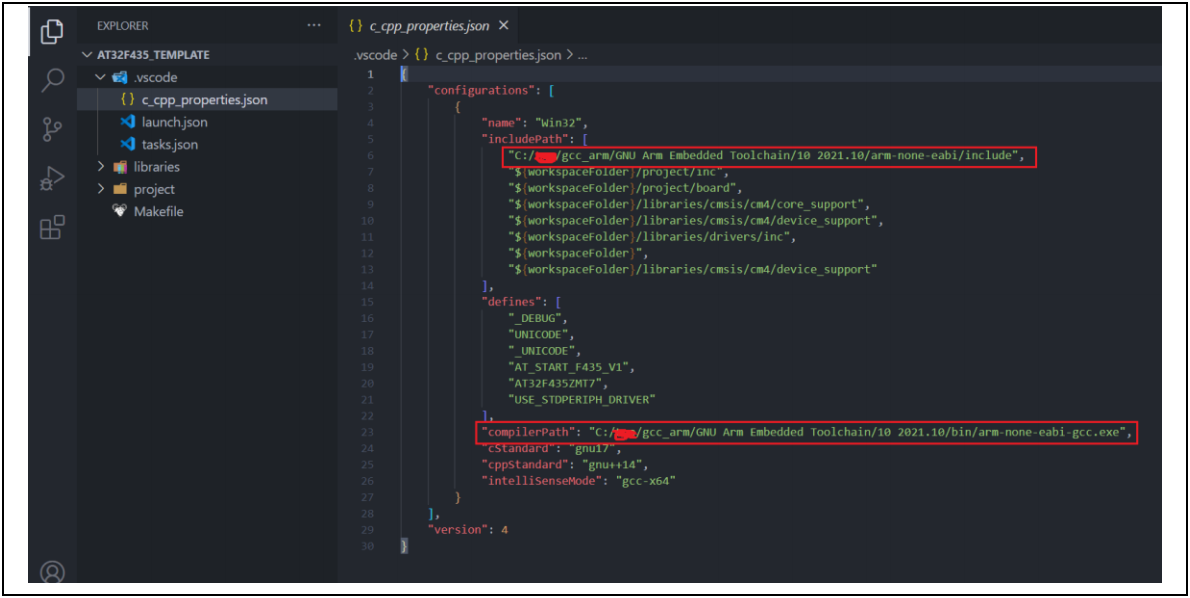Click the project folder icon
Viewport: 1190px width, 598px height.
[x=120, y=189]
